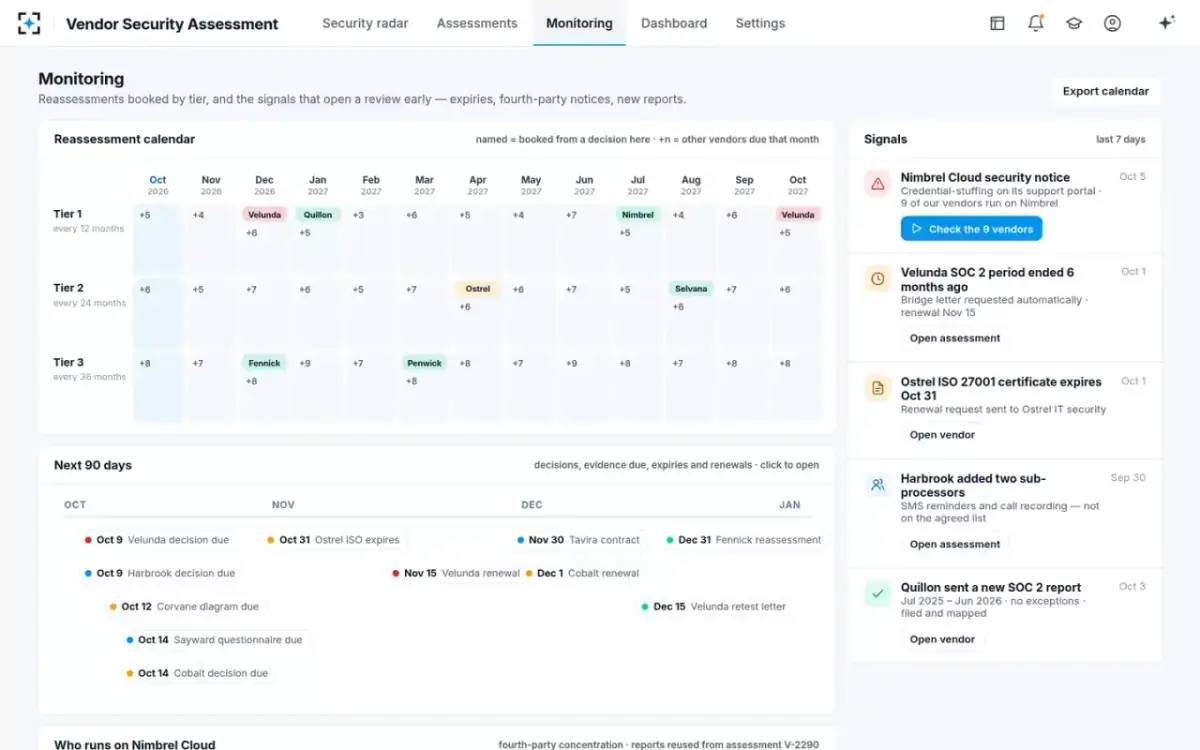Screen dimensions: 1200x750
Task: Select Penwick chip in Tier 3 row
Action: (424, 363)
